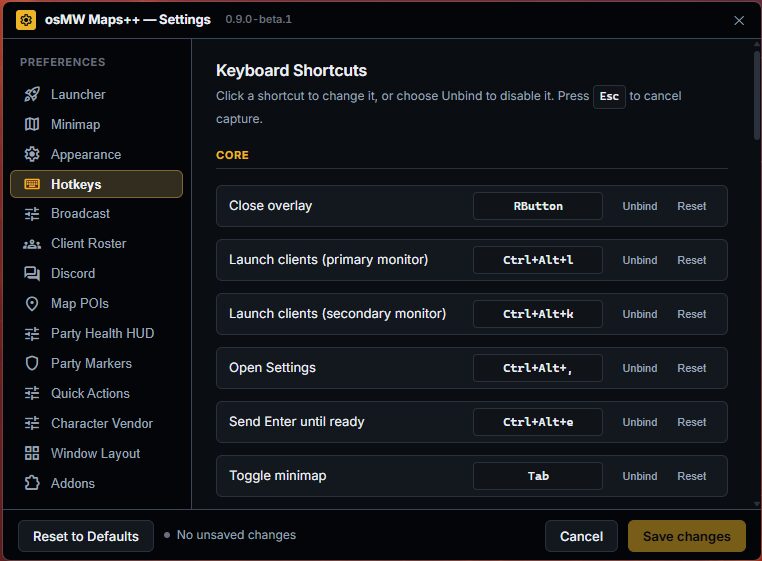The width and height of the screenshot is (762, 561).
Task: Click the gear app icon in title bar
Action: point(26,20)
